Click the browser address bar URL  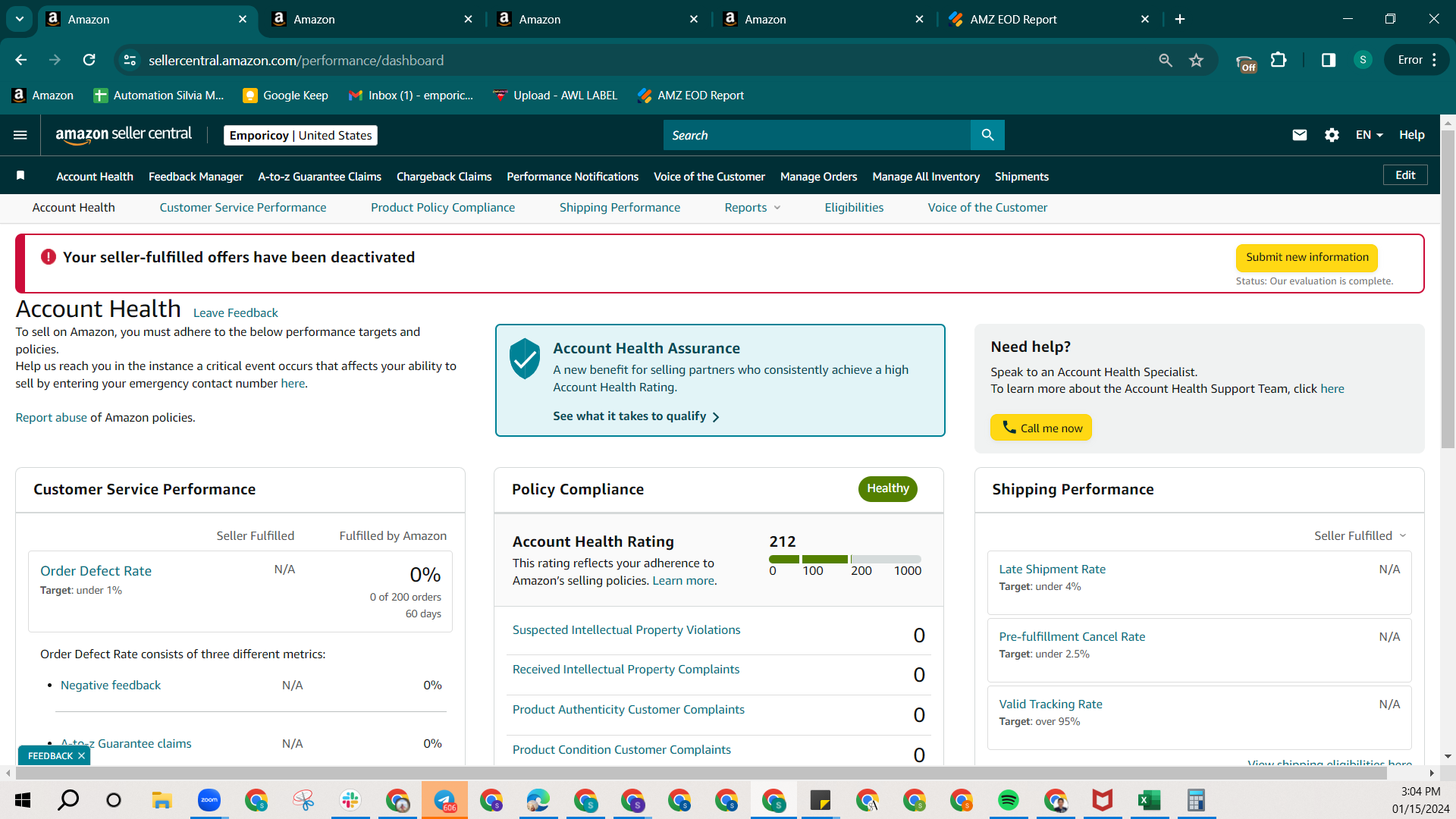pyautogui.click(x=296, y=60)
